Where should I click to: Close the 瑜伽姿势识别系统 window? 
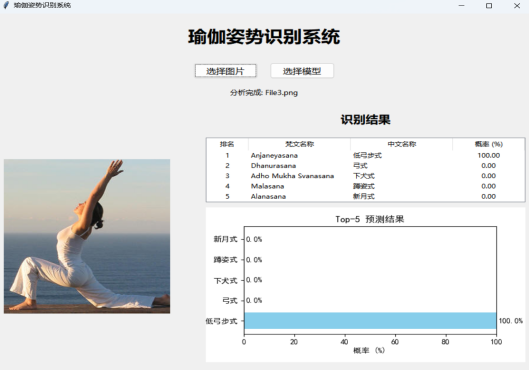517,6
